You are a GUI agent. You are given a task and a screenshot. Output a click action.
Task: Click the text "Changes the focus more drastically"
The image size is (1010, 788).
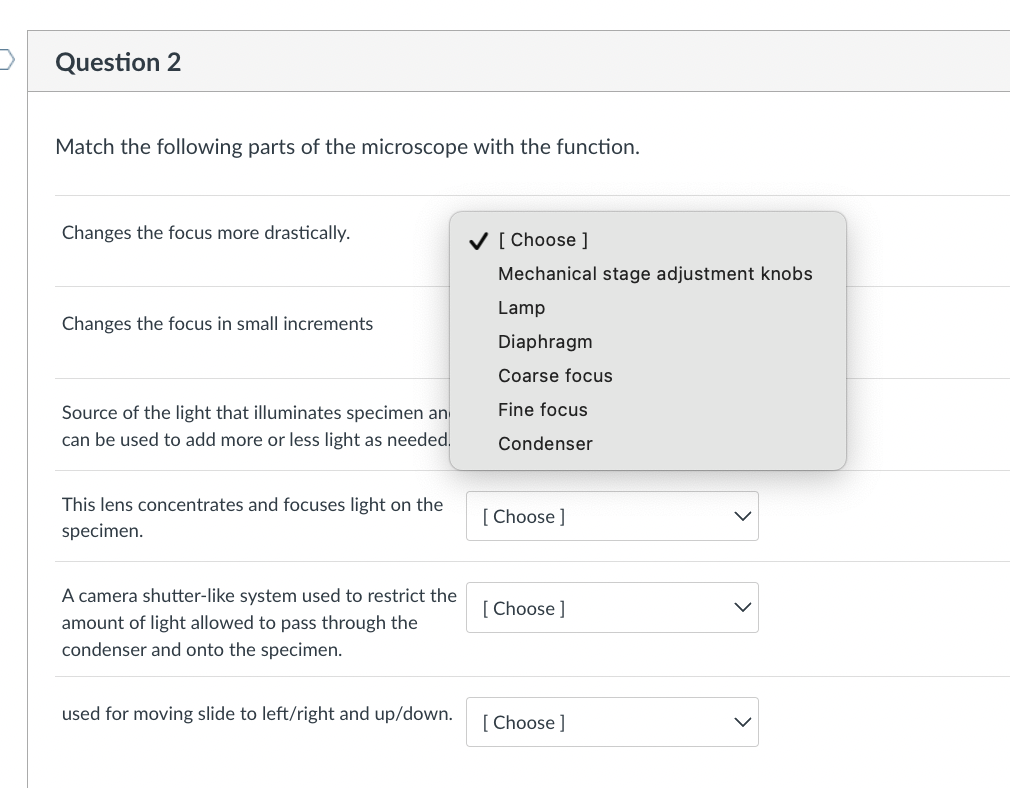(205, 232)
